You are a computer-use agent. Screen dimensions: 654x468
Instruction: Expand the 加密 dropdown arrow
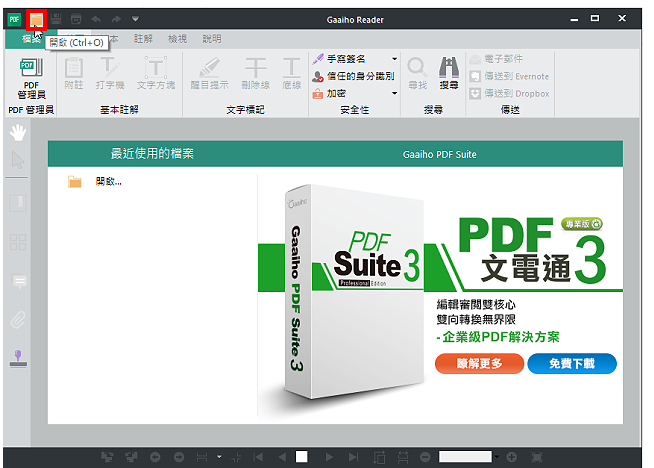click(x=394, y=93)
